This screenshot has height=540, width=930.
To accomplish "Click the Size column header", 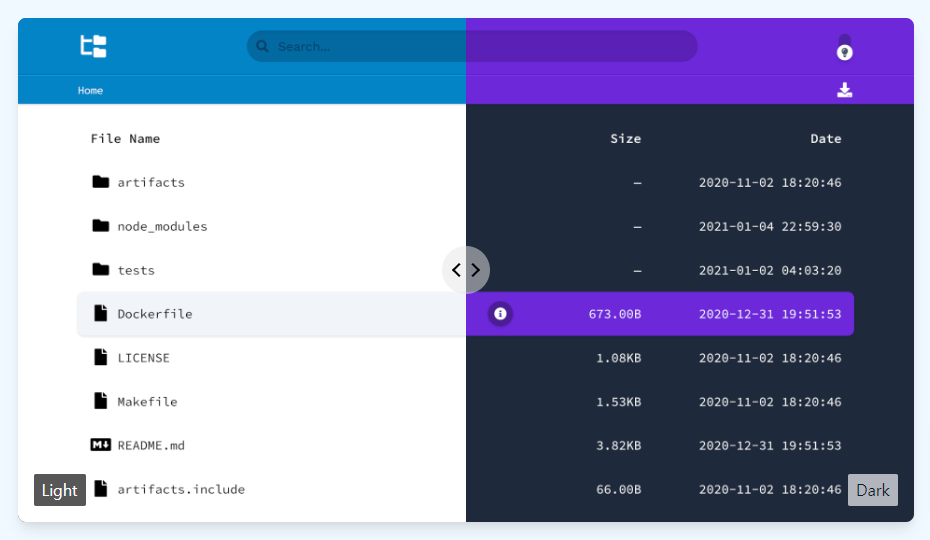I will [x=626, y=139].
